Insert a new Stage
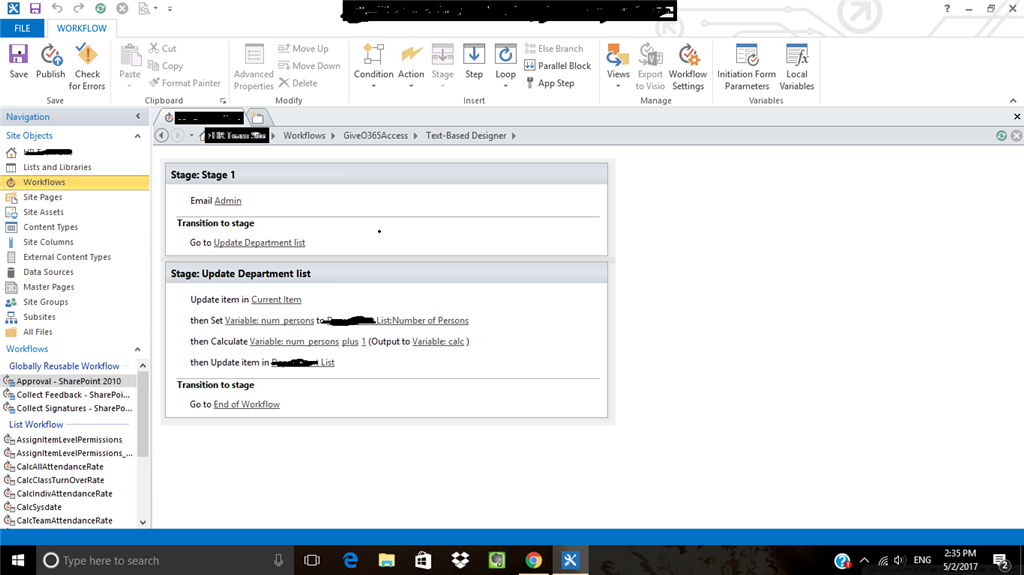This screenshot has width=1024, height=575. [x=442, y=67]
